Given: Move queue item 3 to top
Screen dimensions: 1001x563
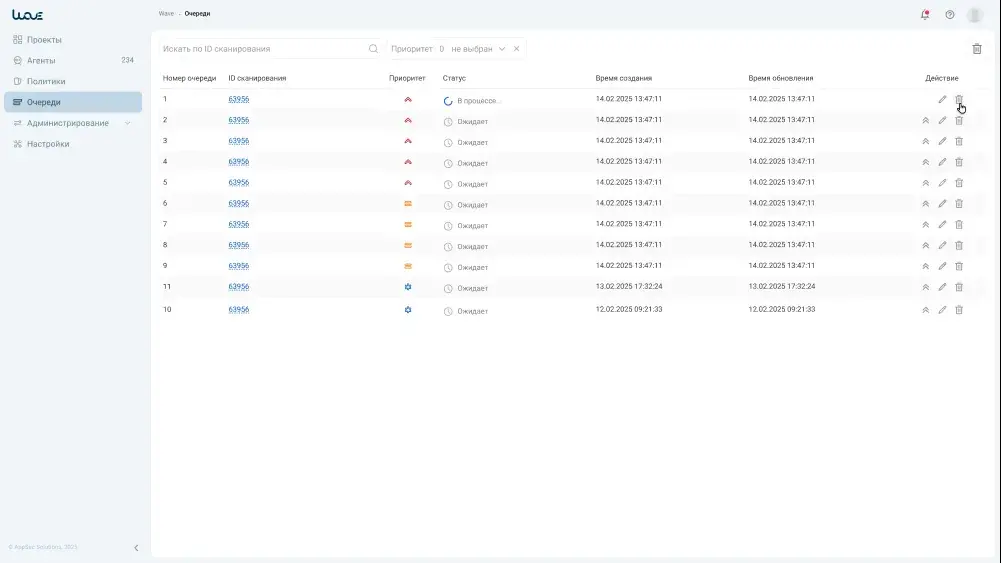Looking at the screenshot, I should [926, 142].
